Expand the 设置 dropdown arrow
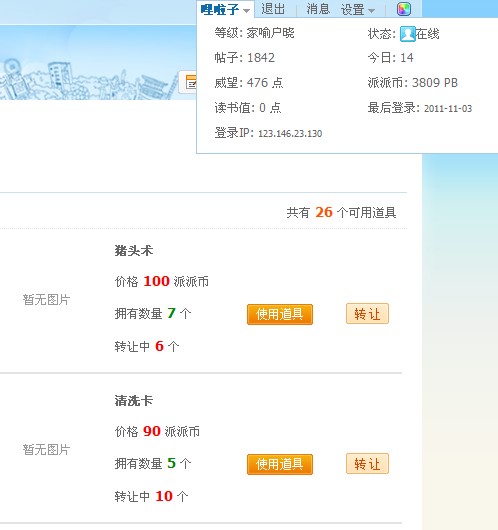Viewport: 498px width, 530px height. click(371, 10)
